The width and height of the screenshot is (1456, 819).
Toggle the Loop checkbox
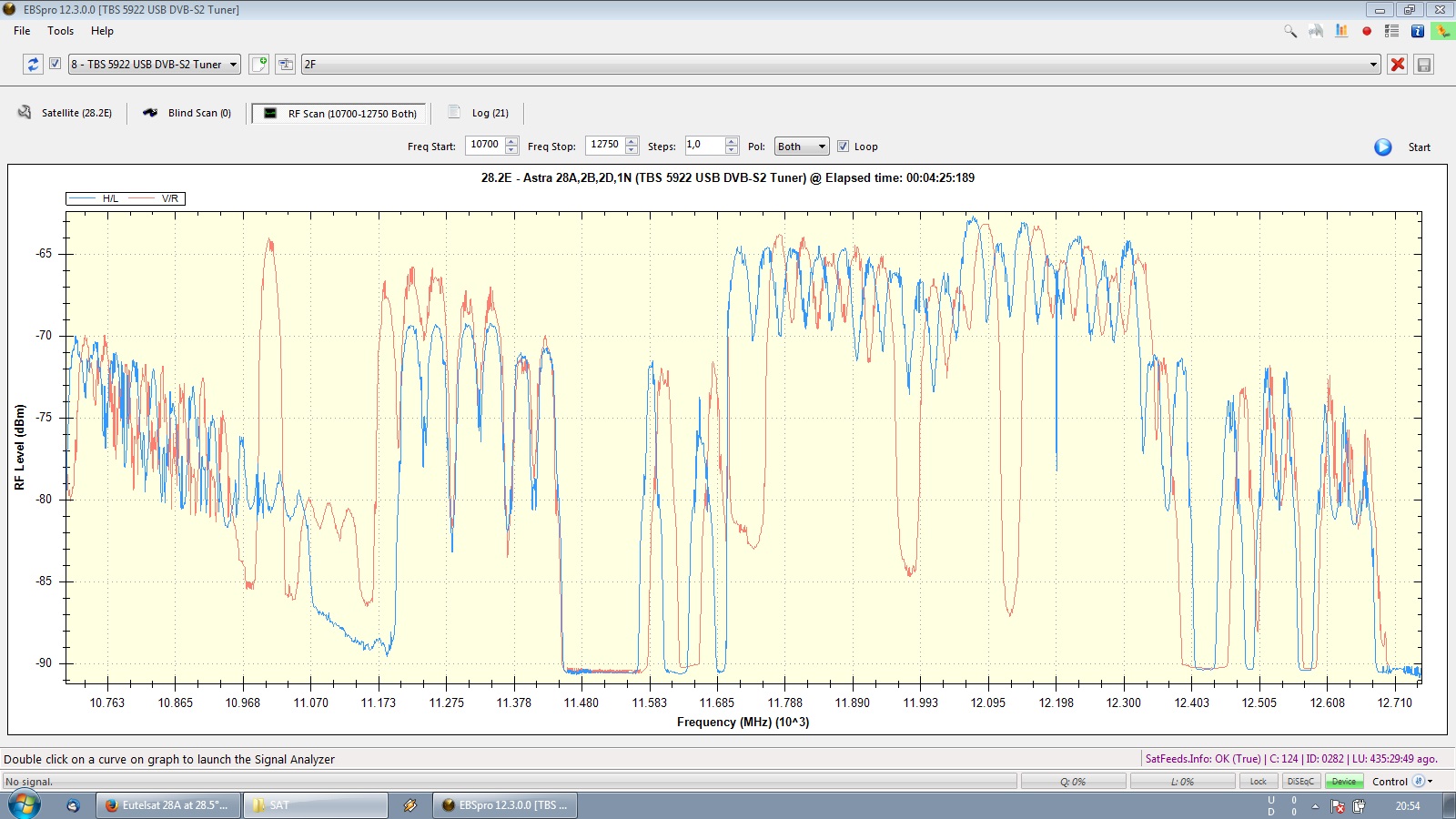[x=844, y=147]
